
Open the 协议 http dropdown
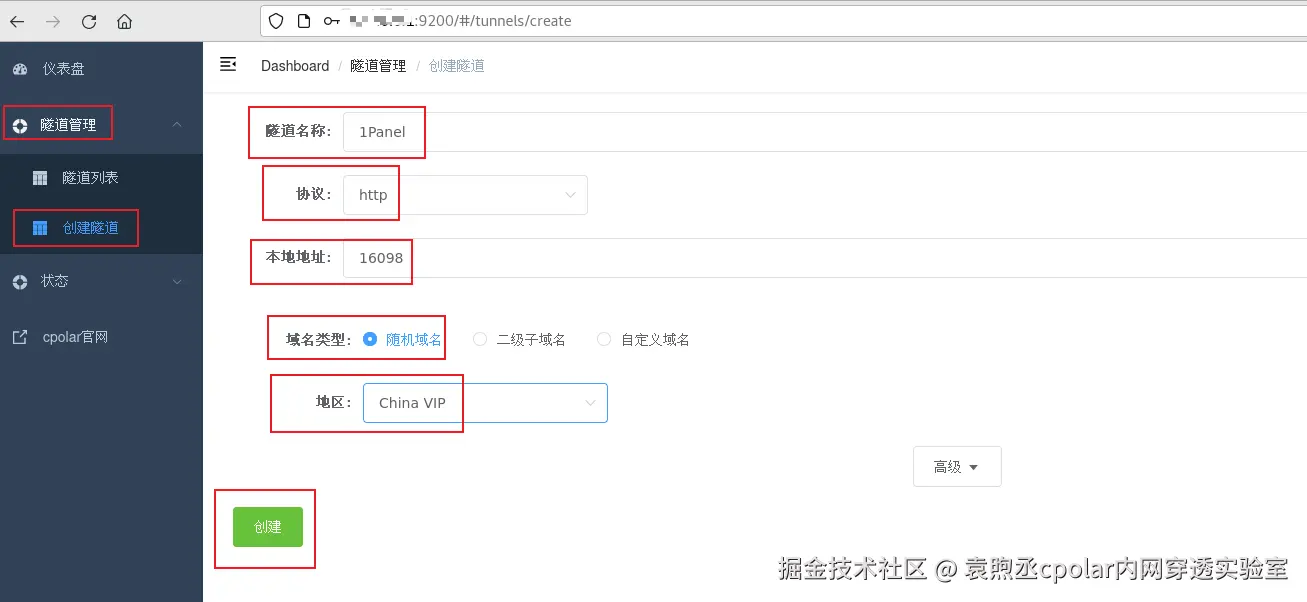465,195
